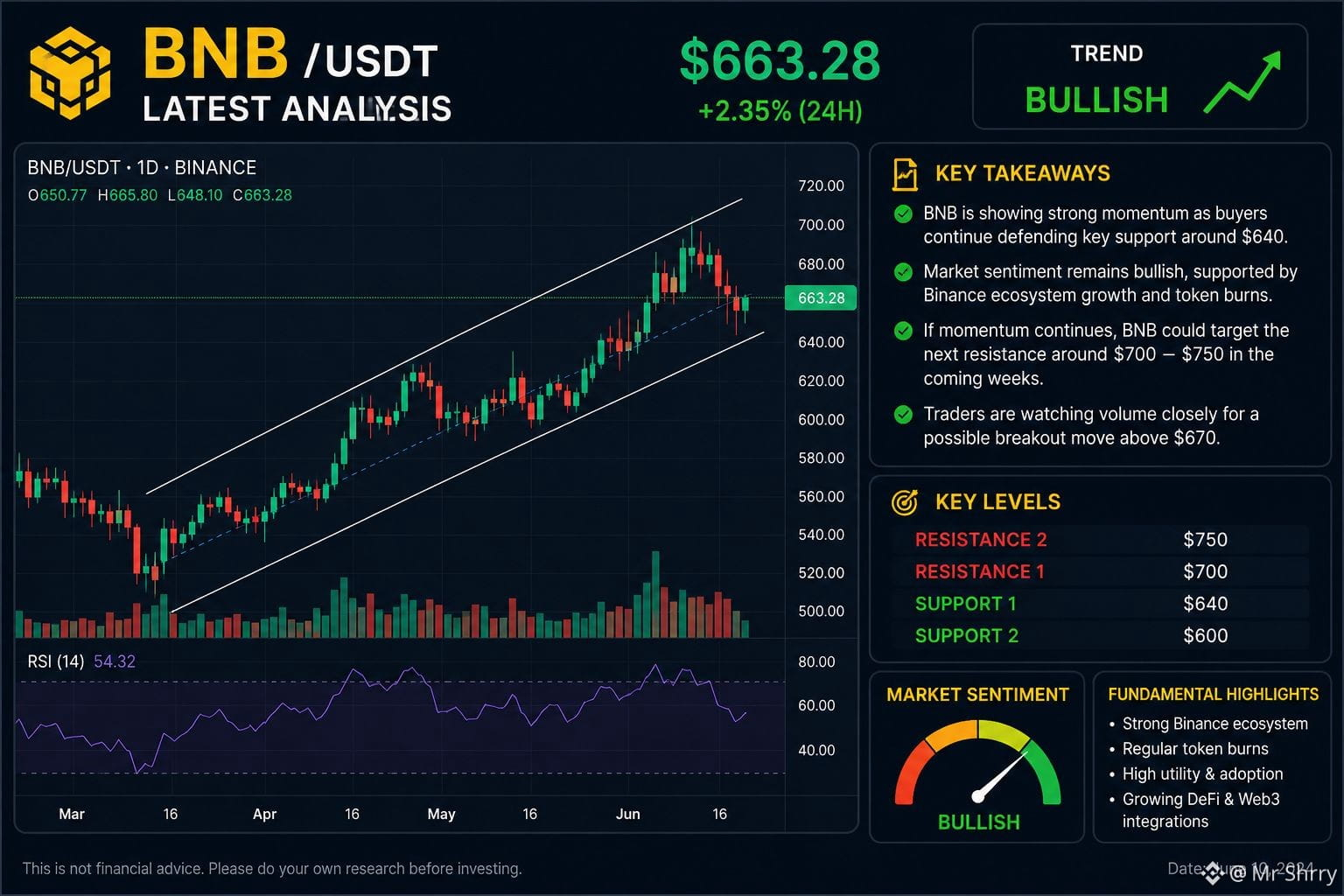Click the check icon beside 'BNB is showing strong momentum'

tap(903, 213)
